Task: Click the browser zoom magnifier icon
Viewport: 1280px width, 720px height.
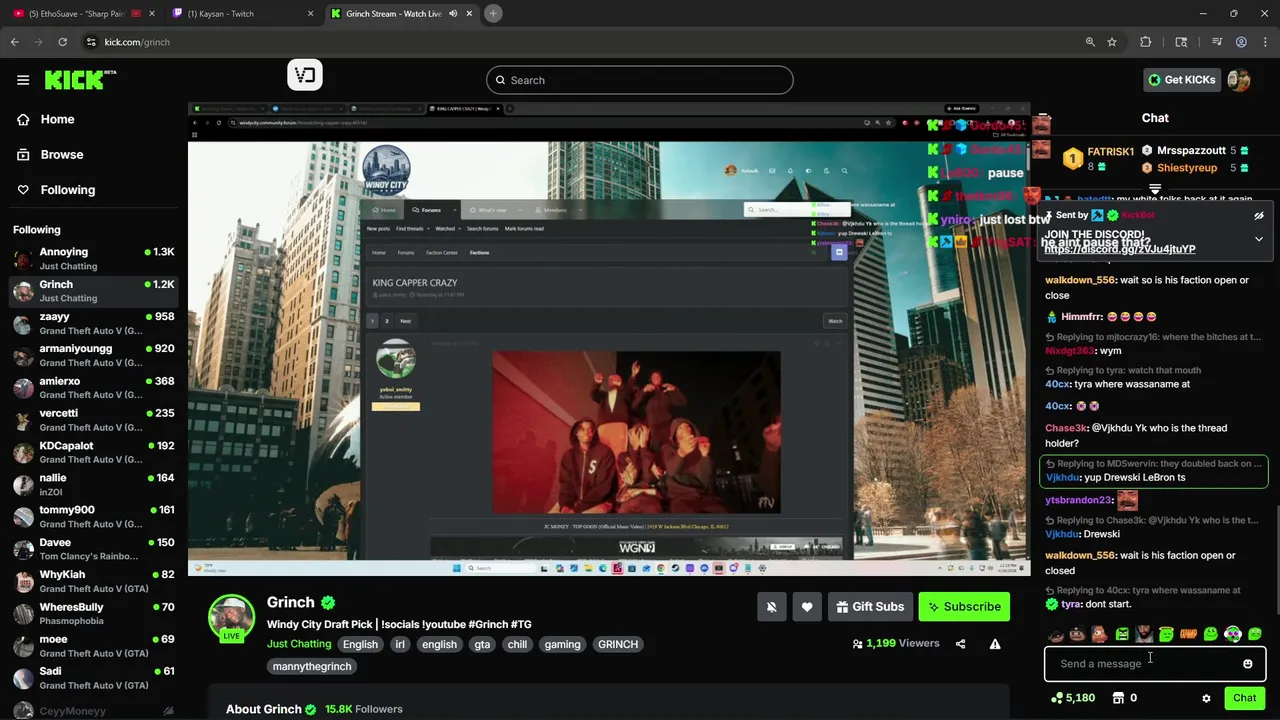Action: click(x=1090, y=42)
